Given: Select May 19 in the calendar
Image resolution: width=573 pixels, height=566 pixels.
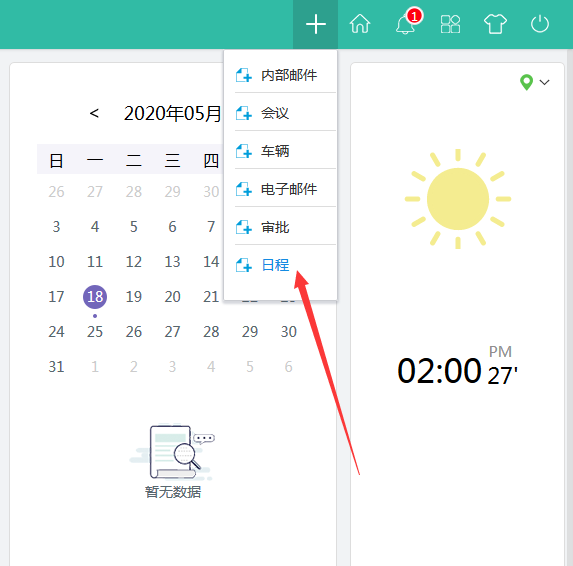Looking at the screenshot, I should click(x=134, y=297).
